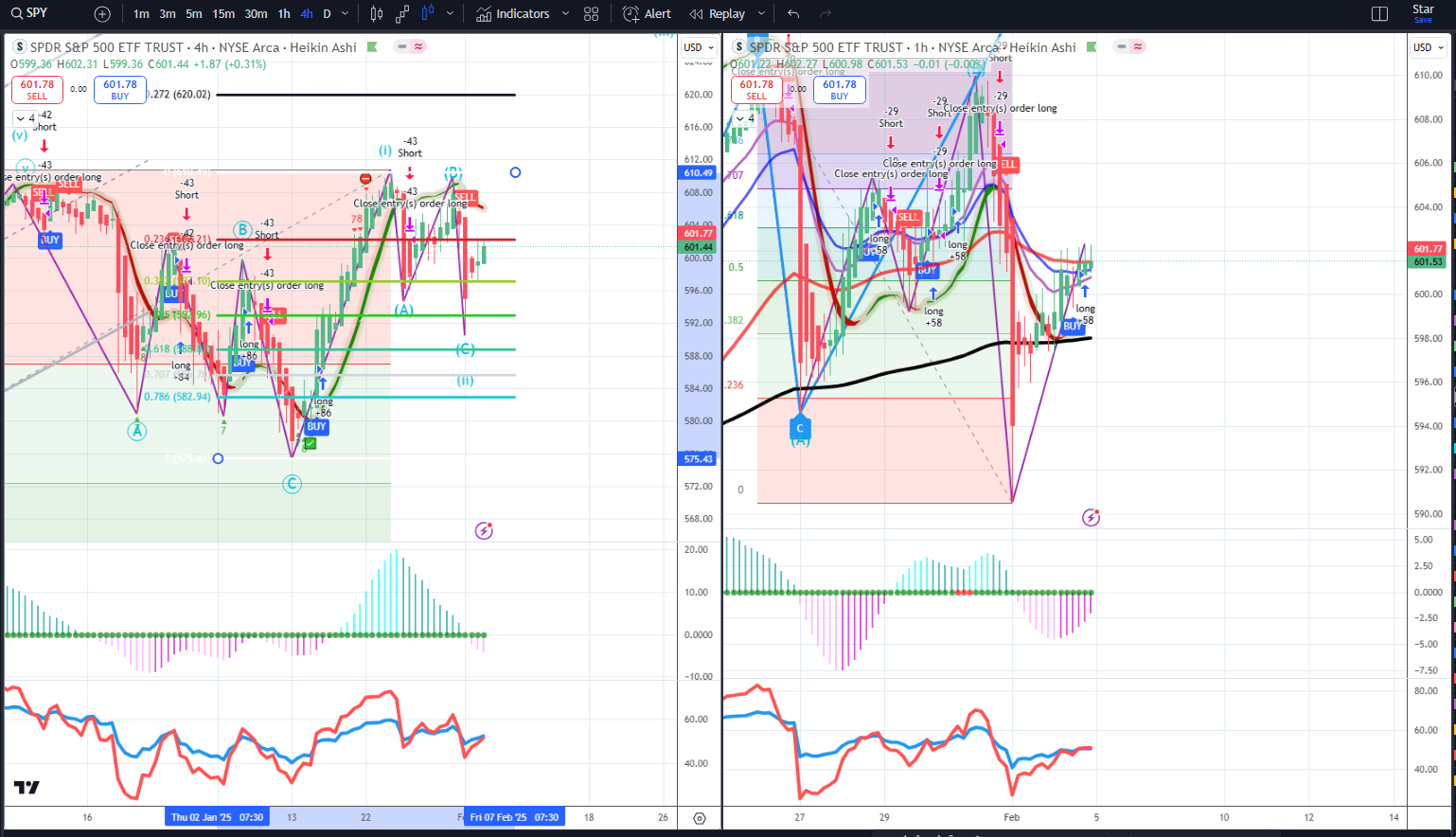The height and width of the screenshot is (837, 1456).
Task: Choose the step line chart type icon
Action: (402, 14)
